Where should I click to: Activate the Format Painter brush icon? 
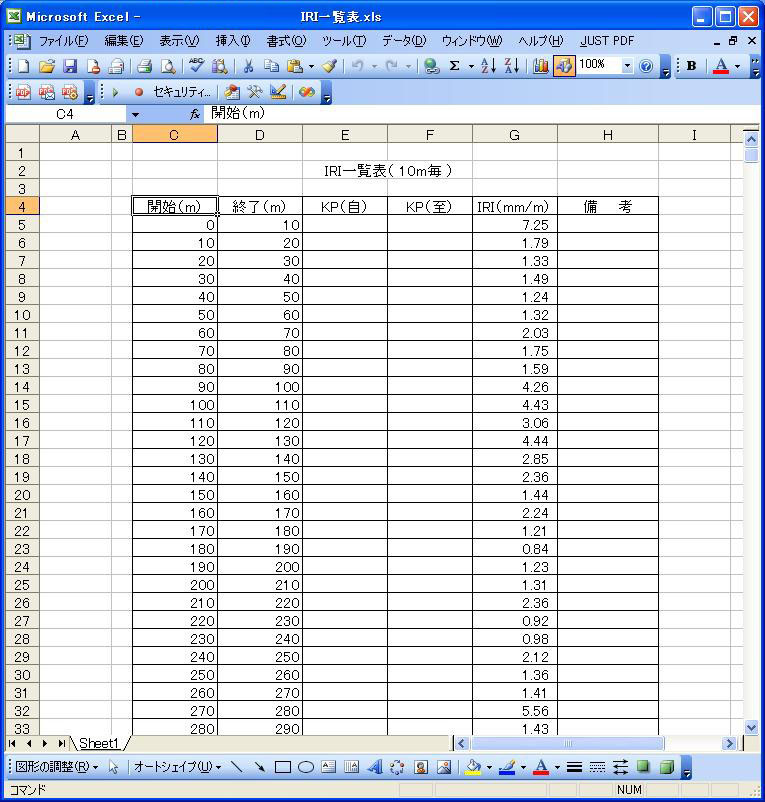(329, 66)
